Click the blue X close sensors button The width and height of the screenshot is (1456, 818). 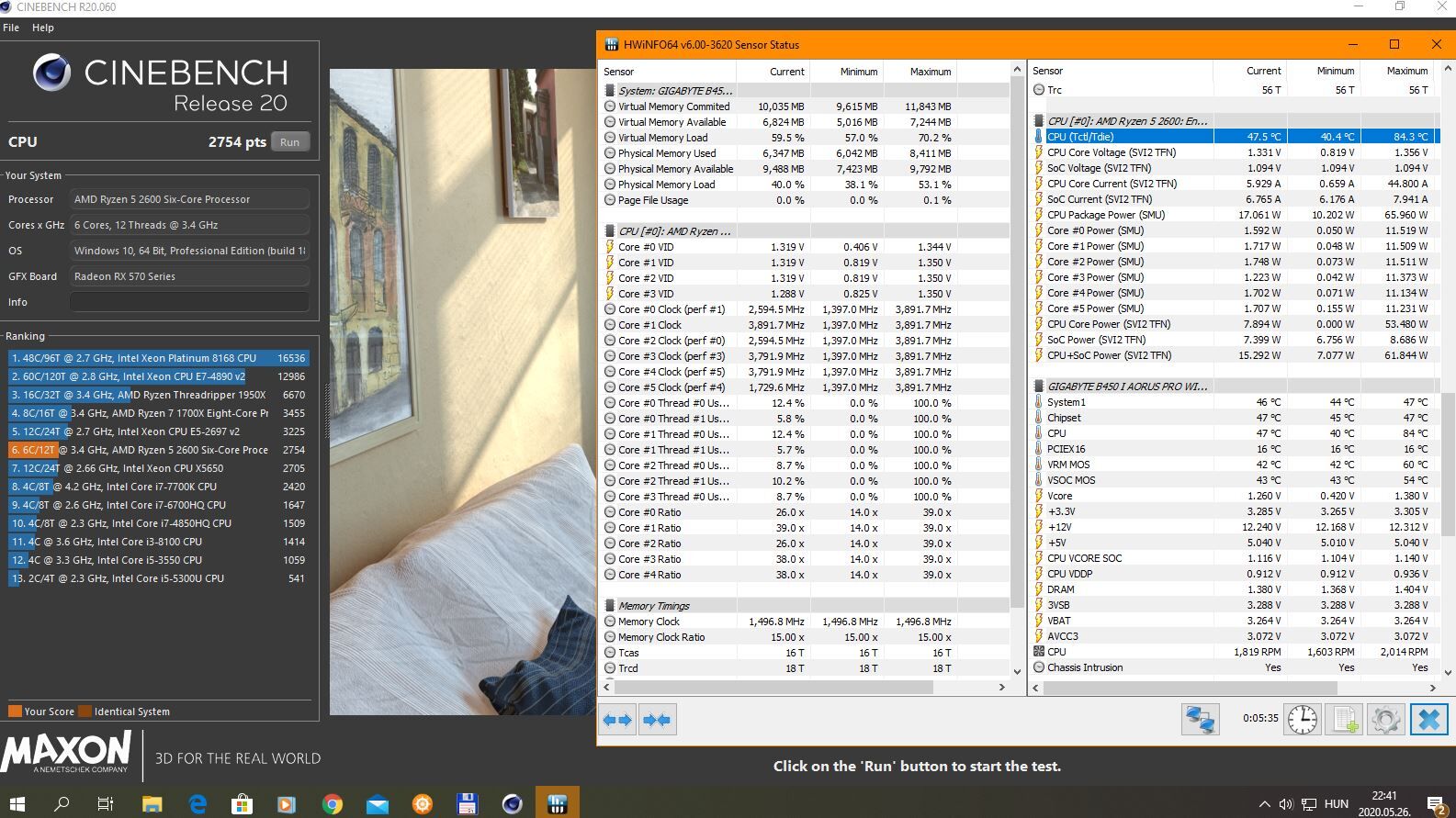[x=1429, y=720]
